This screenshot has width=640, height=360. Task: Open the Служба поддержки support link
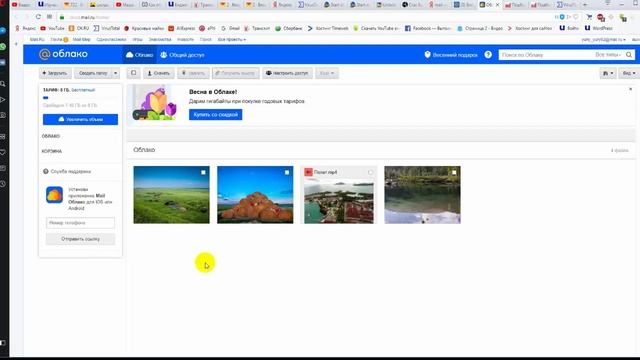[67, 171]
